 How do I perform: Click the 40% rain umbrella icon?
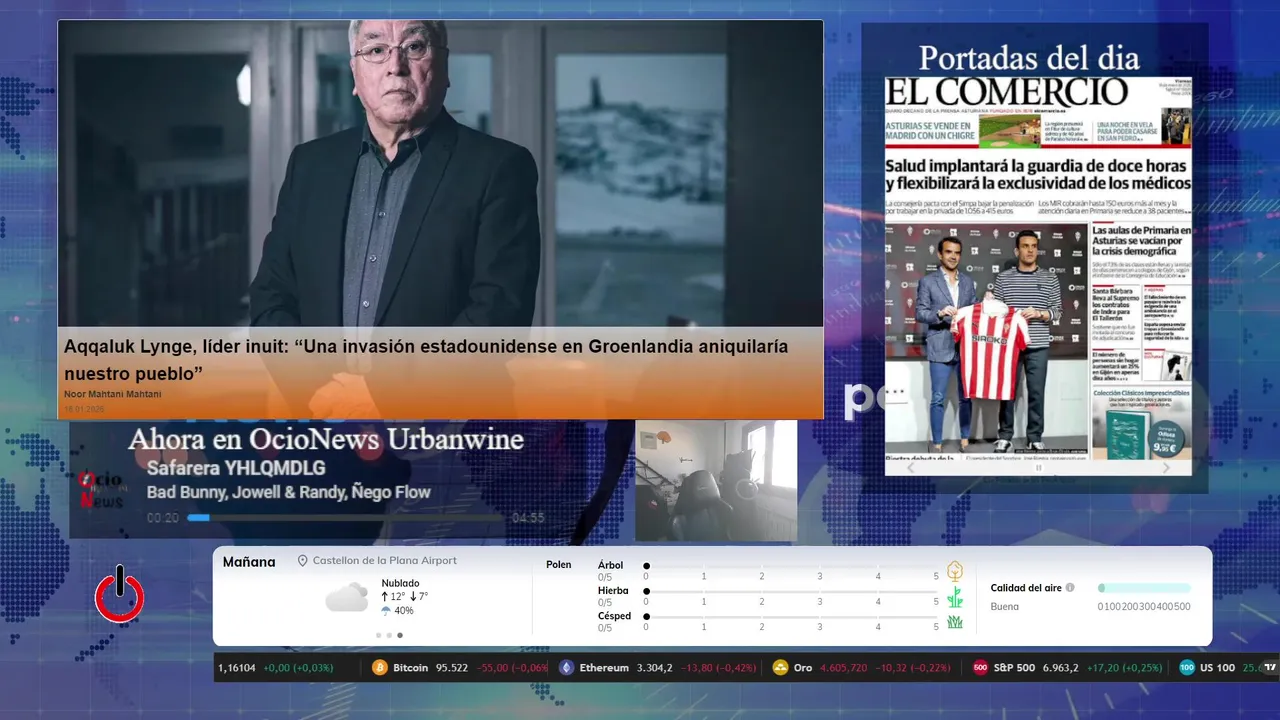click(x=386, y=611)
